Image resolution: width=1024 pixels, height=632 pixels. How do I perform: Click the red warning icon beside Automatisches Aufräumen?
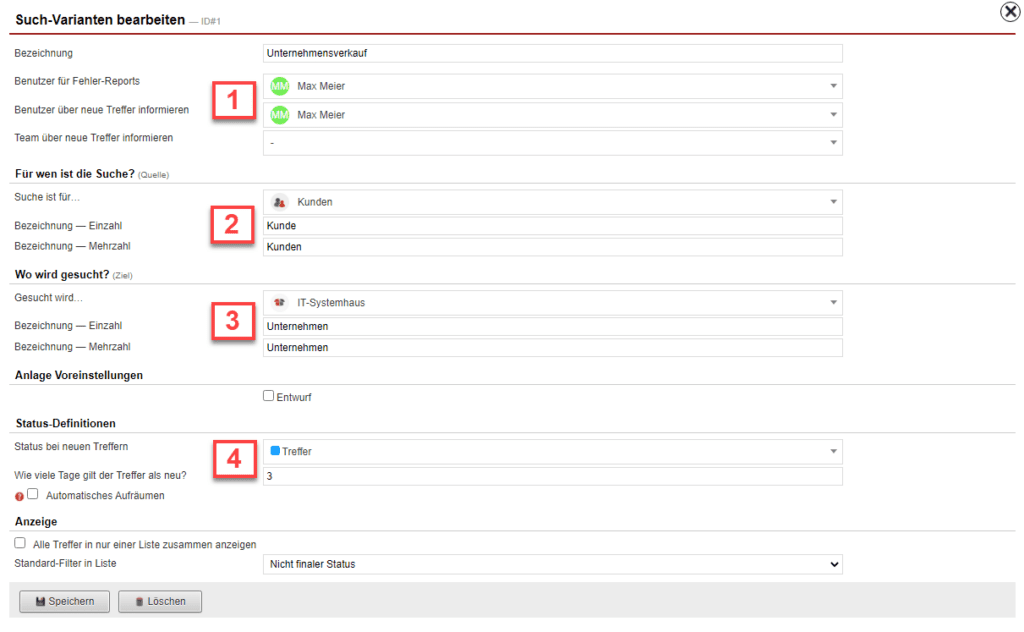pyautogui.click(x=19, y=495)
